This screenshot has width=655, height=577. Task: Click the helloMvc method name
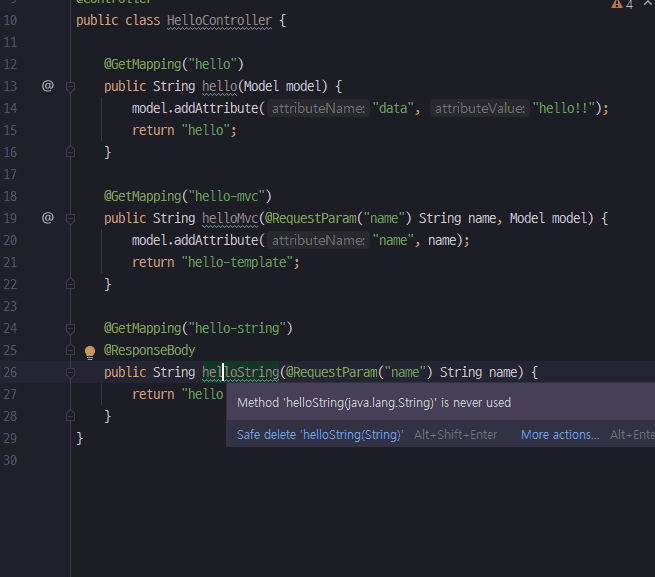[229, 218]
